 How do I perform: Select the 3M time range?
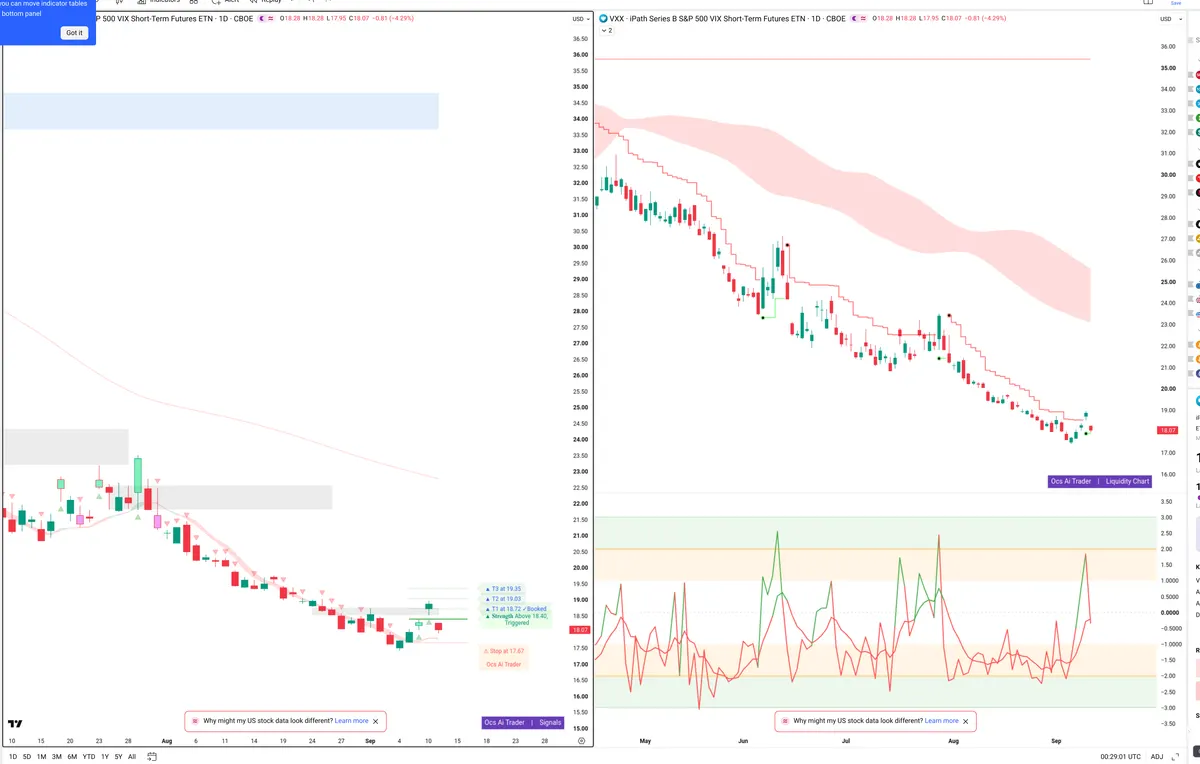point(56,757)
